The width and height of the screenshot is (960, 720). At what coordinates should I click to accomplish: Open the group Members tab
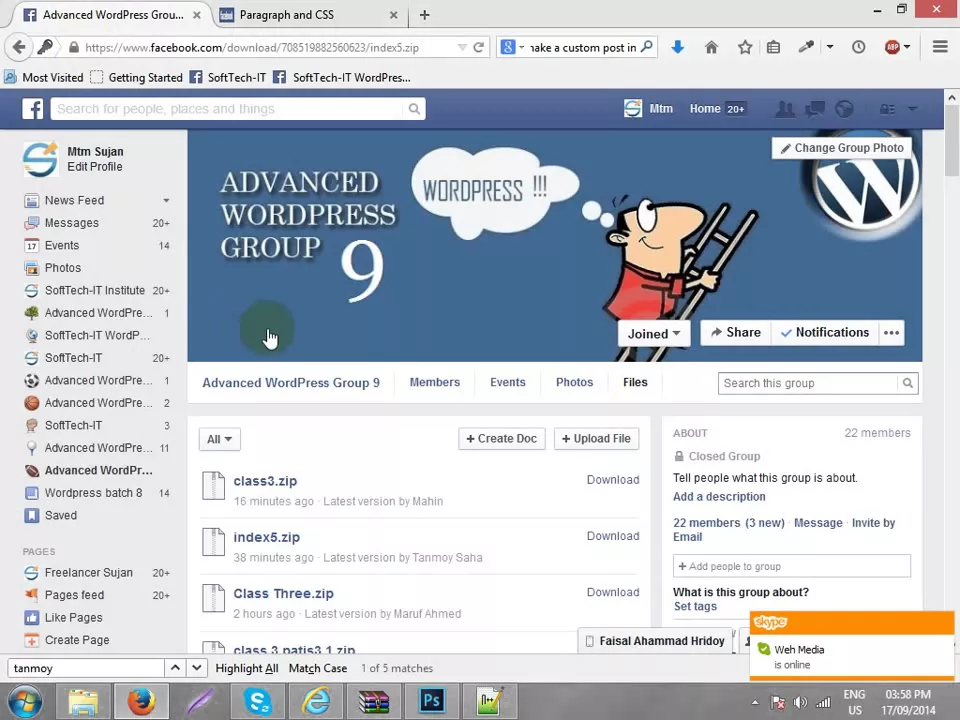tap(435, 382)
